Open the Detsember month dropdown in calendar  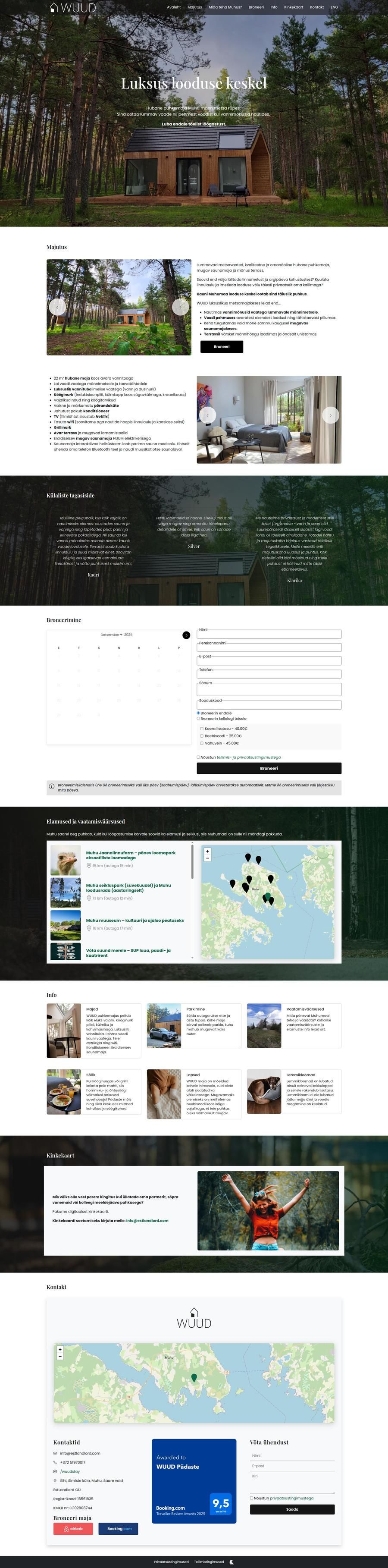tap(111, 635)
